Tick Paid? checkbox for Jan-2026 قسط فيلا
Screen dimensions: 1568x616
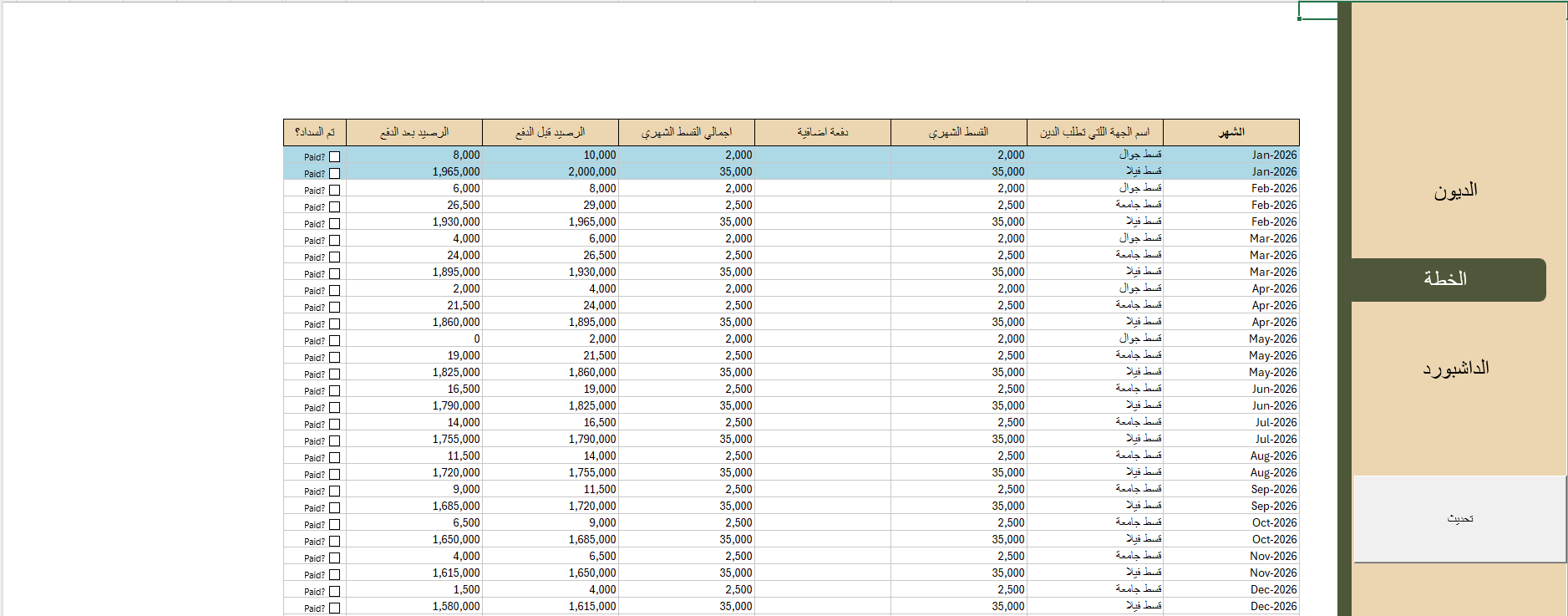[334, 174]
